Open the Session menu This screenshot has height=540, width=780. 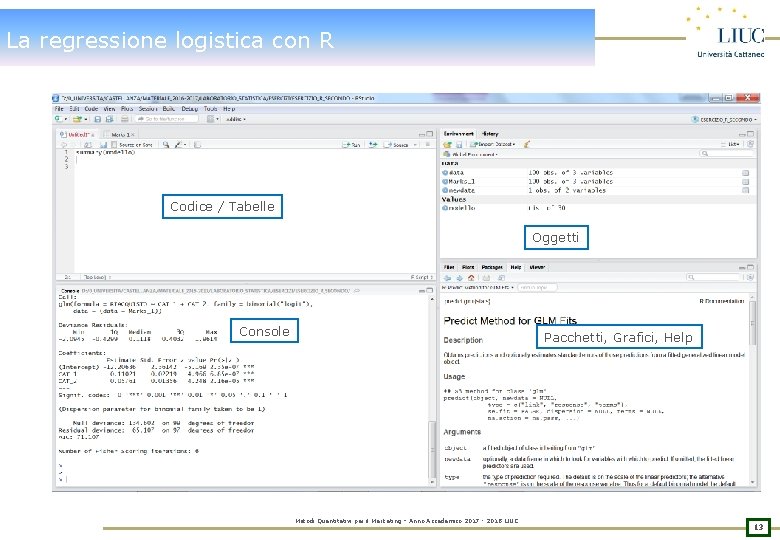coord(148,108)
